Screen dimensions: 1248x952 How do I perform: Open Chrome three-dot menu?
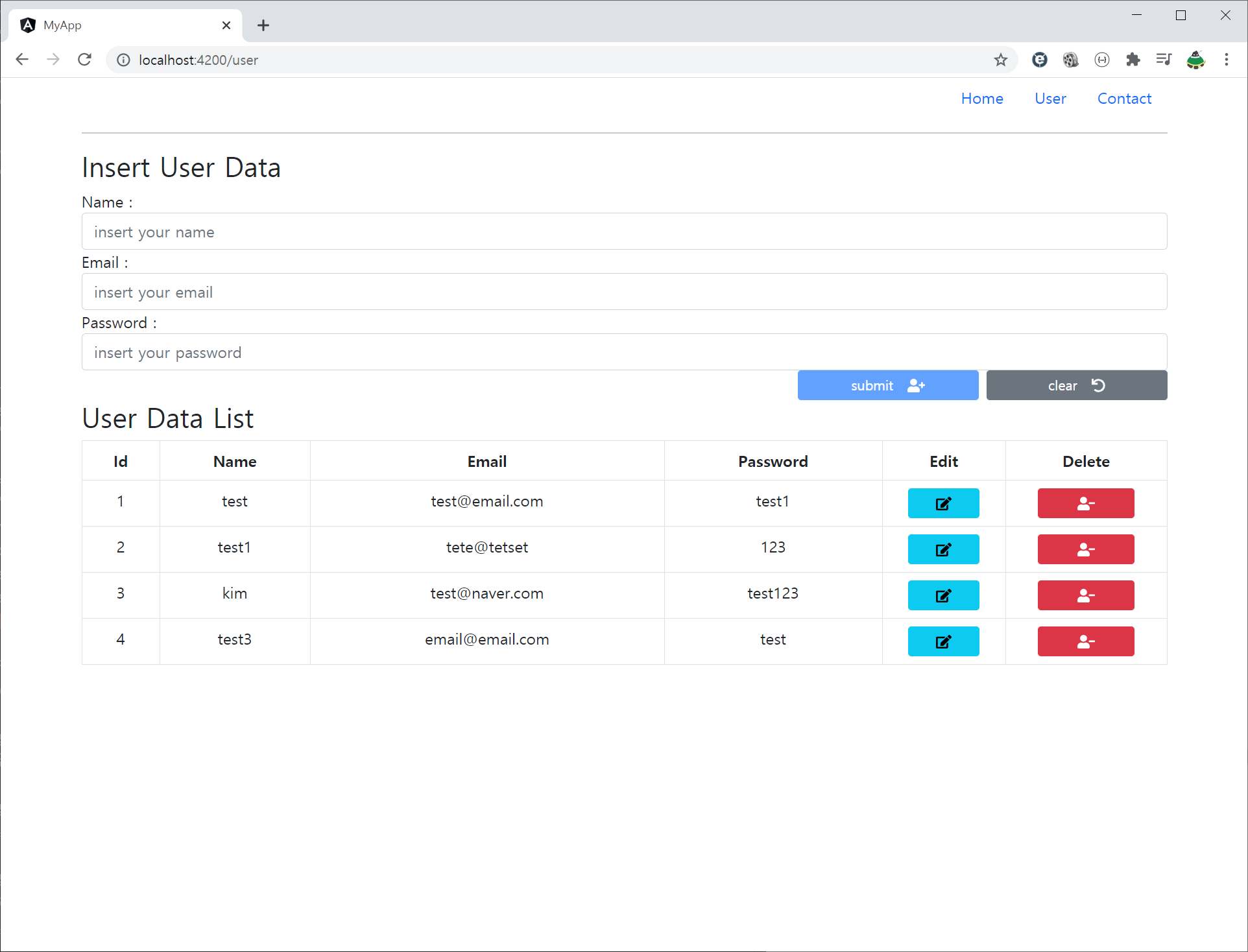(1226, 60)
